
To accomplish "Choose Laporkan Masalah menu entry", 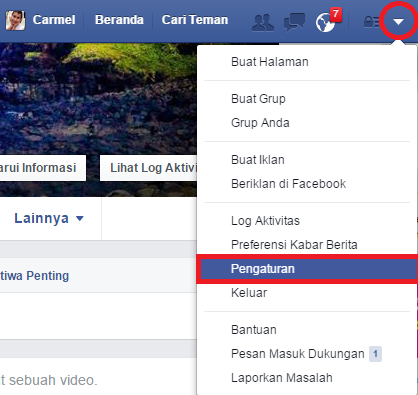I will (282, 378).
